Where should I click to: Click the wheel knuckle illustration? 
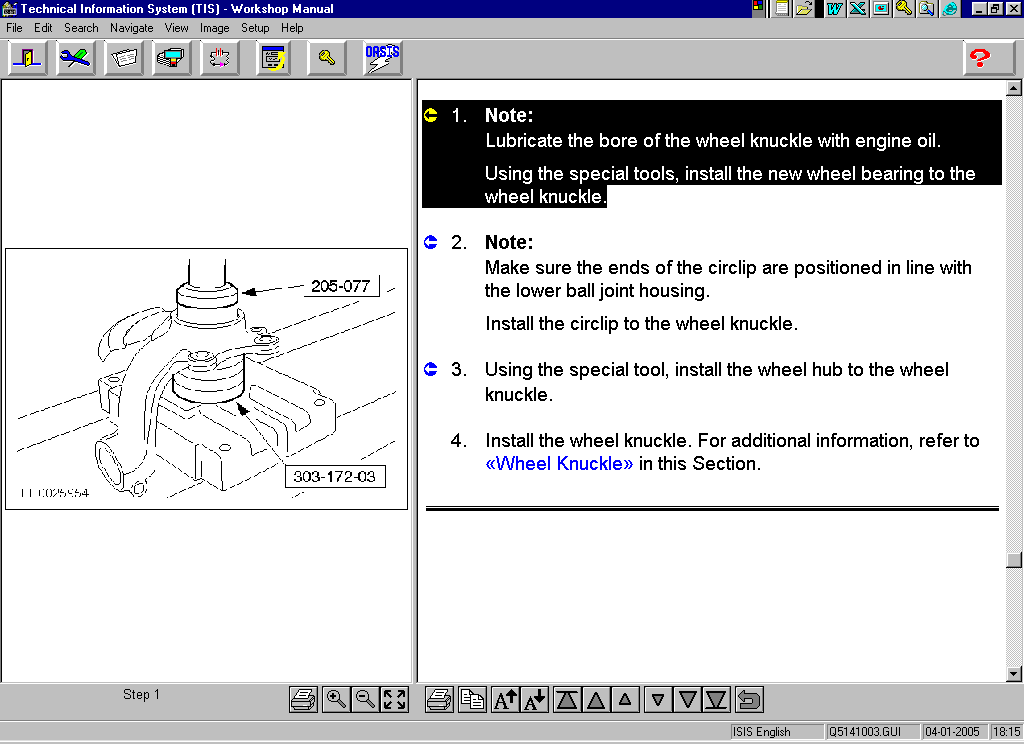(206, 379)
